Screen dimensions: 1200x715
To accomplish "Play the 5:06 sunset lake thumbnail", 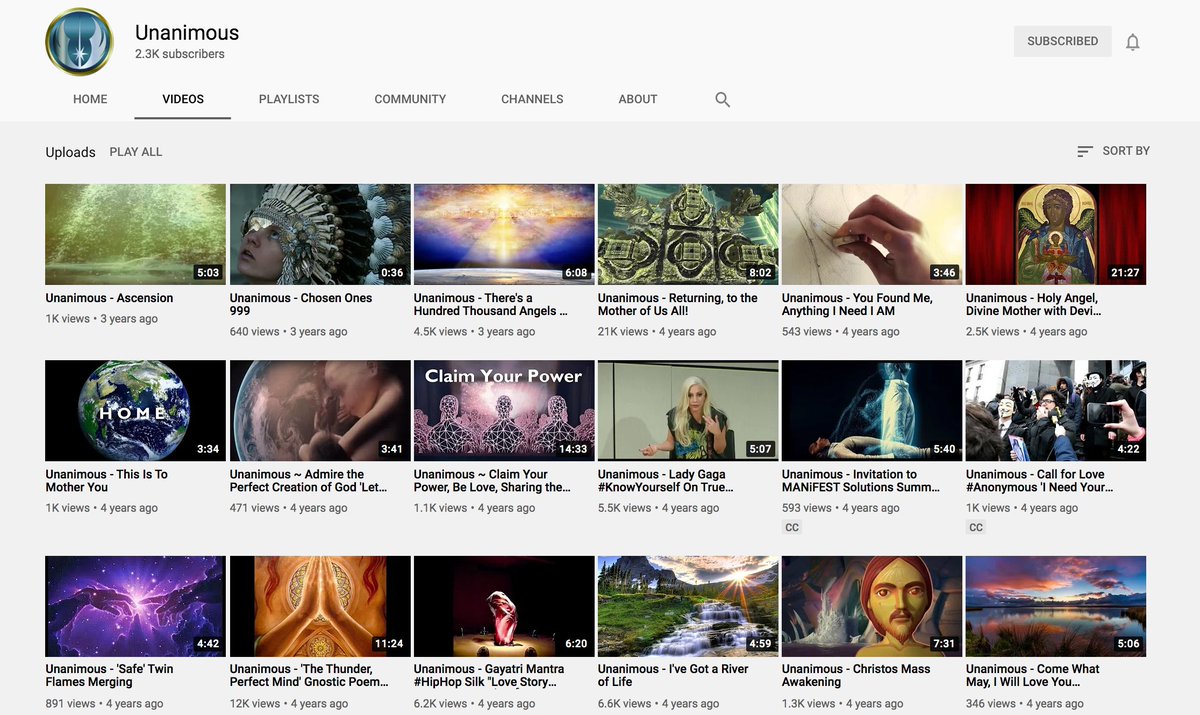I will pos(1056,606).
